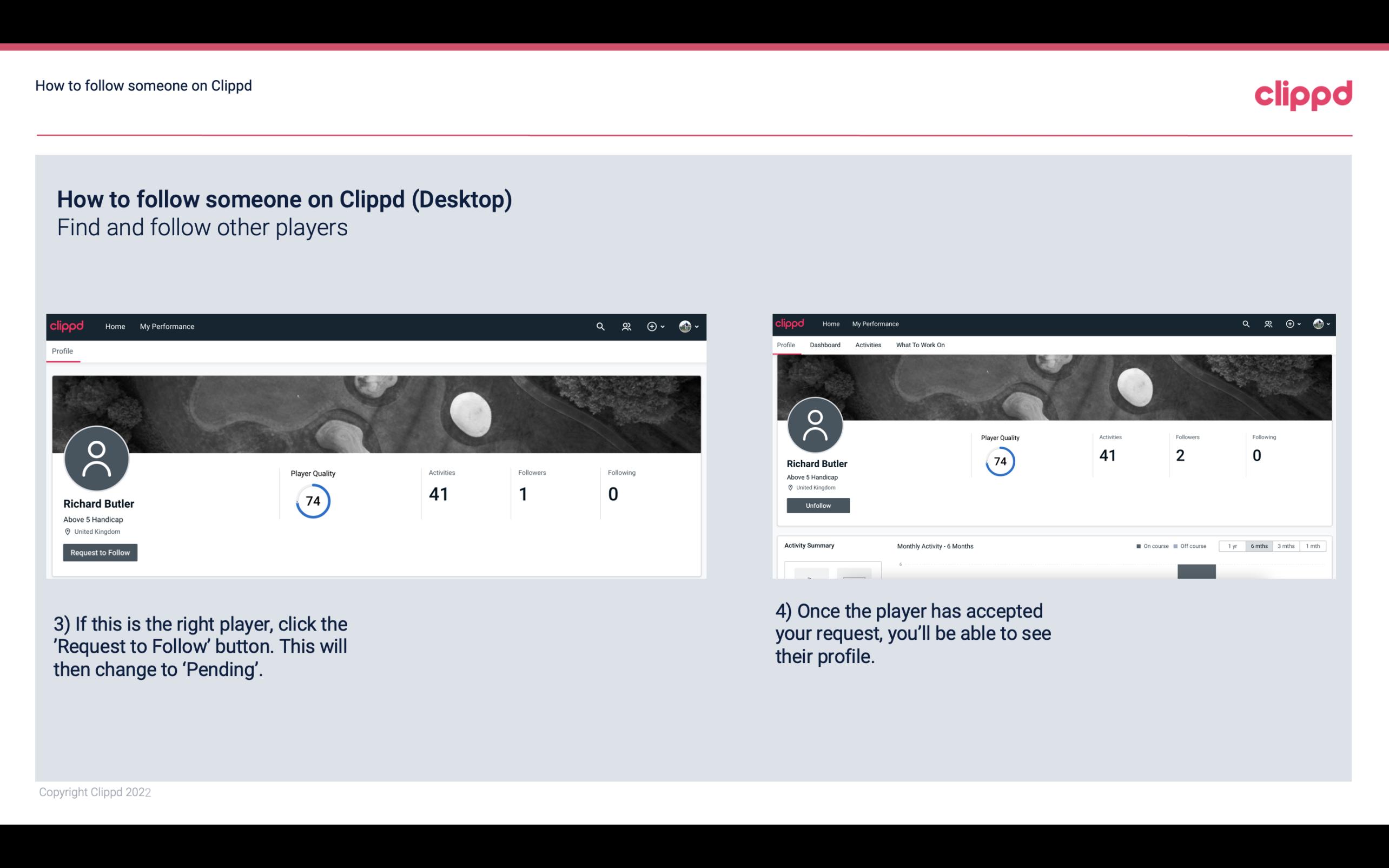
Task: Click the settings gear icon in navbar
Action: point(652,326)
